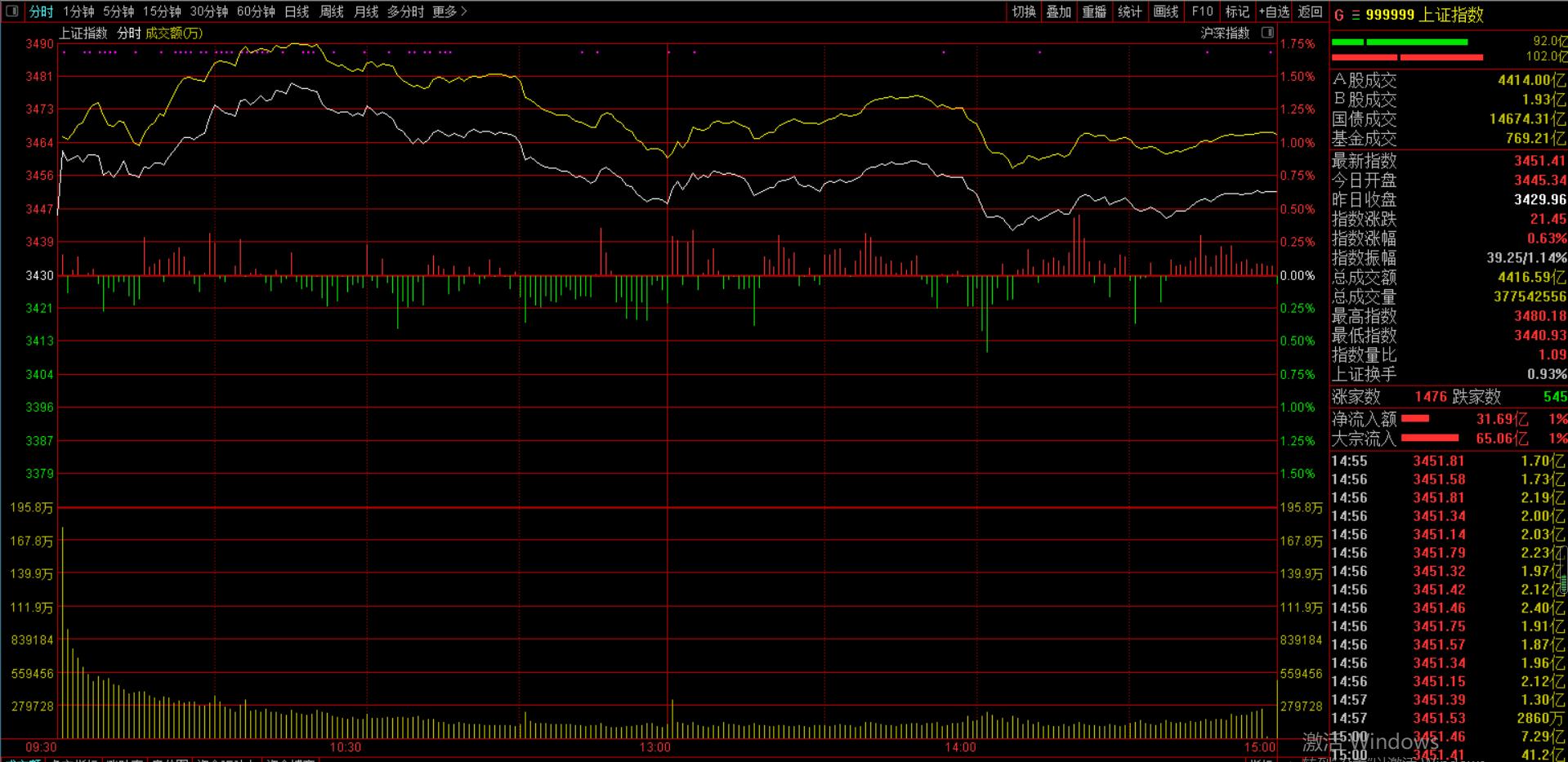Open F10 company information
This screenshot has width=1568, height=762.
[x=1202, y=11]
